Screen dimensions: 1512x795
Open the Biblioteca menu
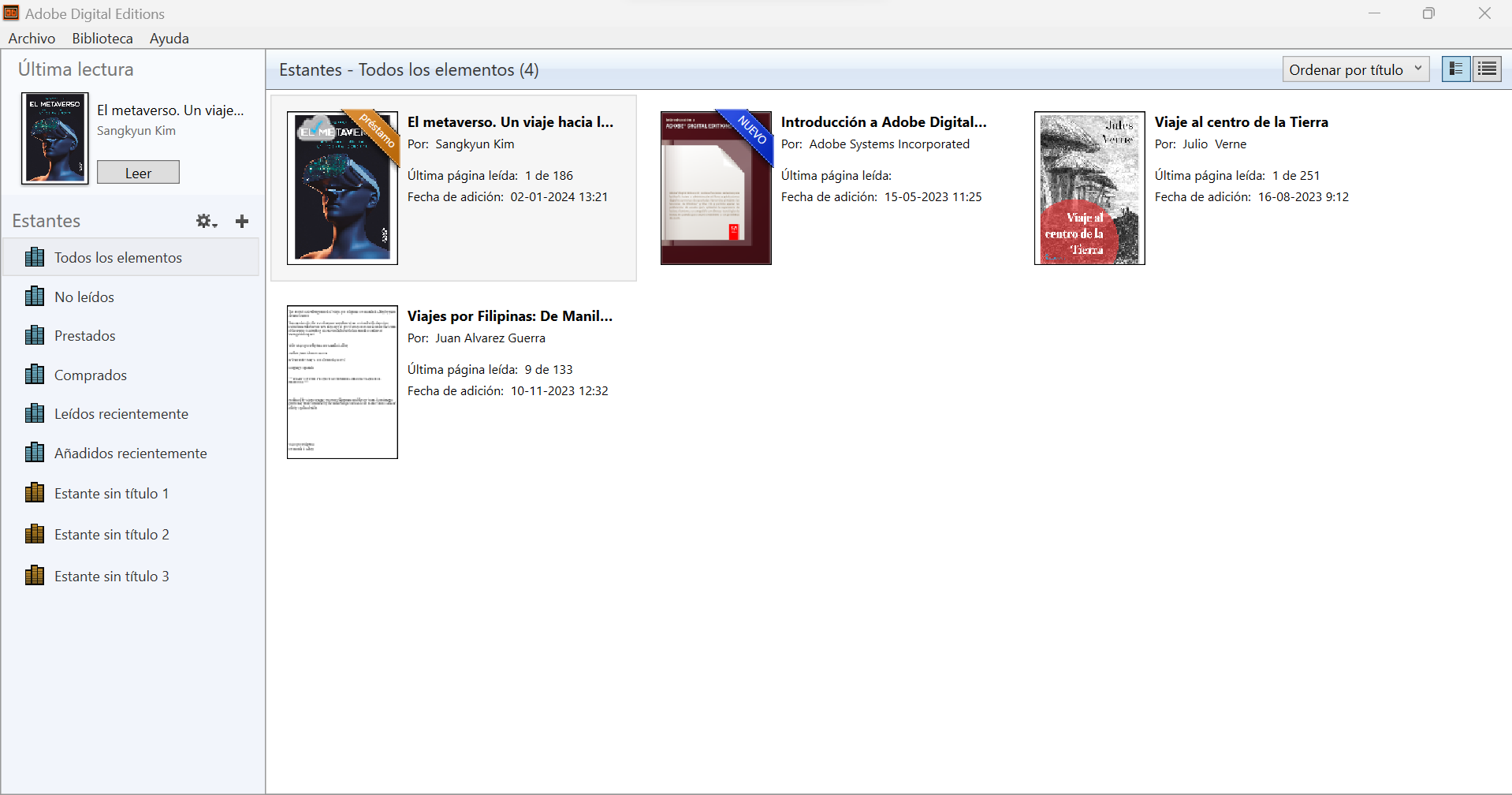[102, 38]
